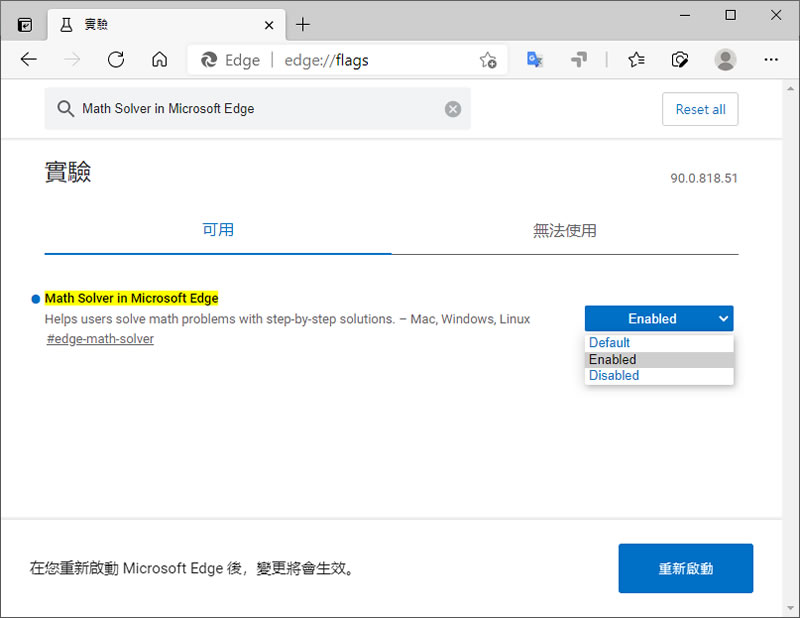This screenshot has width=800, height=618.
Task: Choose Enabled from the dropdown list
Action: click(659, 359)
